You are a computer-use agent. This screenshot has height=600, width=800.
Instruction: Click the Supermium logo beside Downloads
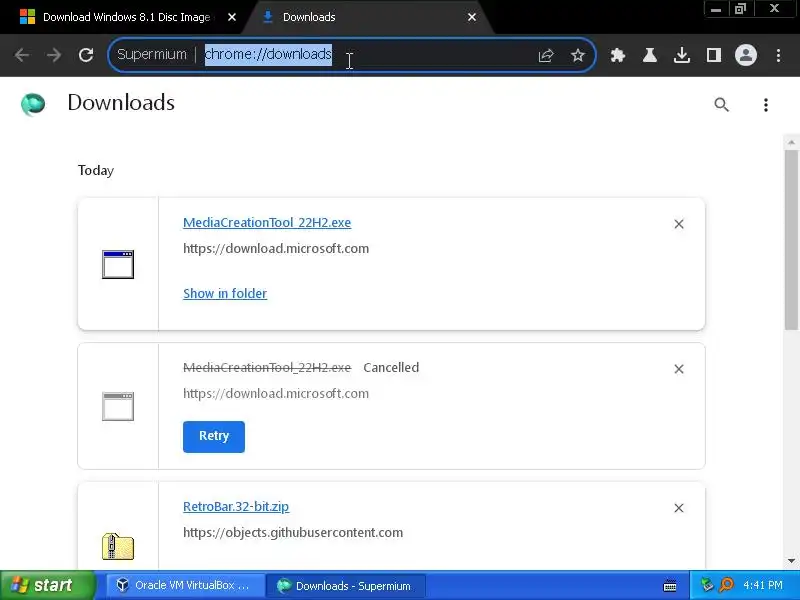point(33,104)
